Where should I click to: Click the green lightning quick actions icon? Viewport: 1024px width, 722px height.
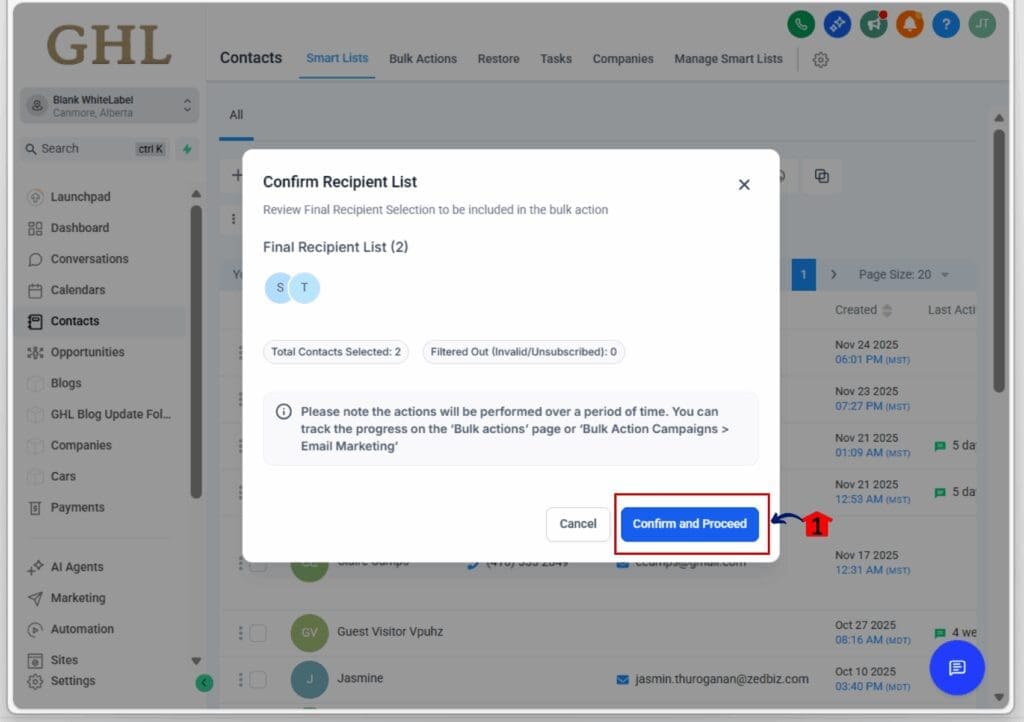(x=186, y=149)
